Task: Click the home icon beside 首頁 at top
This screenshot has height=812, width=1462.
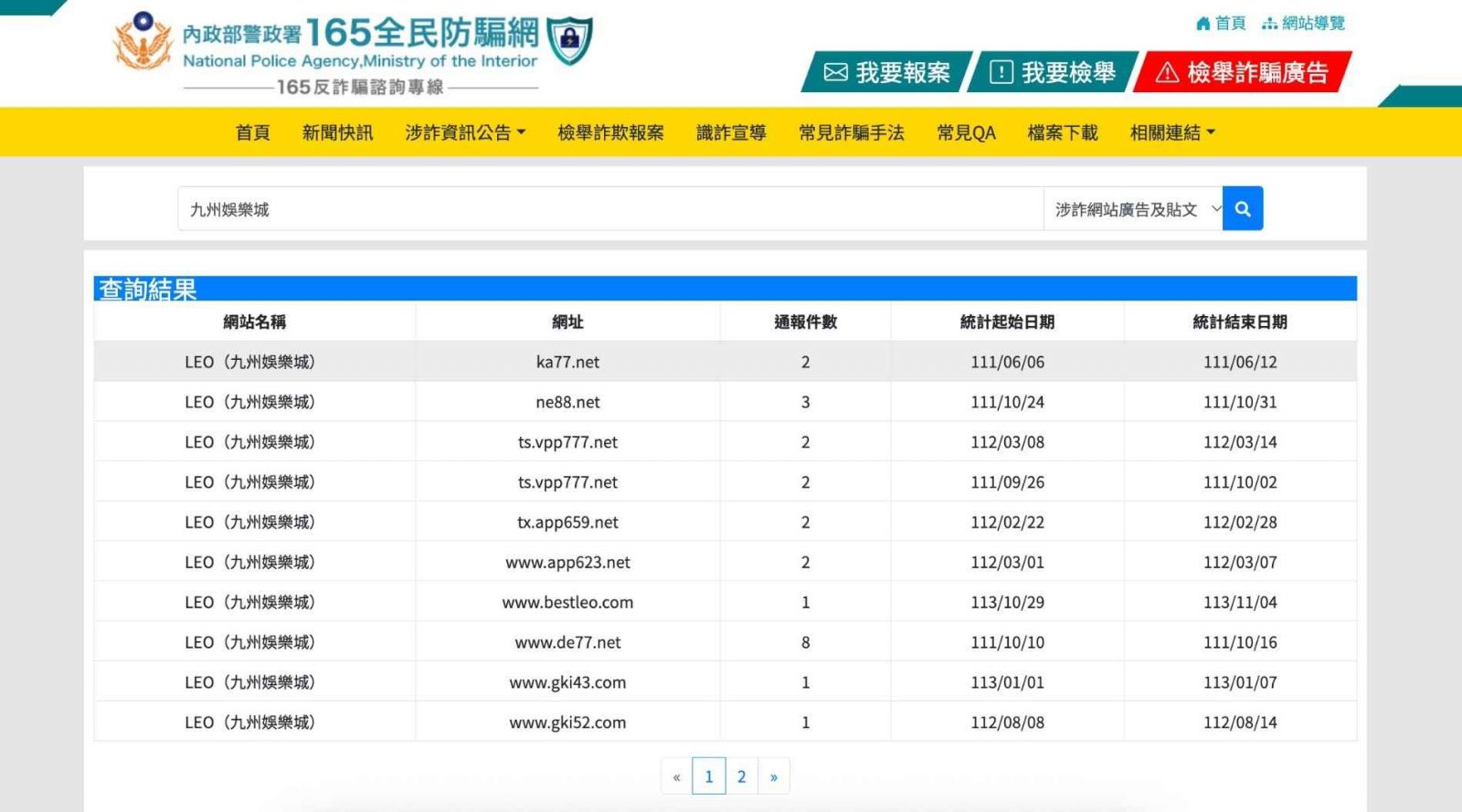Action: click(1203, 24)
